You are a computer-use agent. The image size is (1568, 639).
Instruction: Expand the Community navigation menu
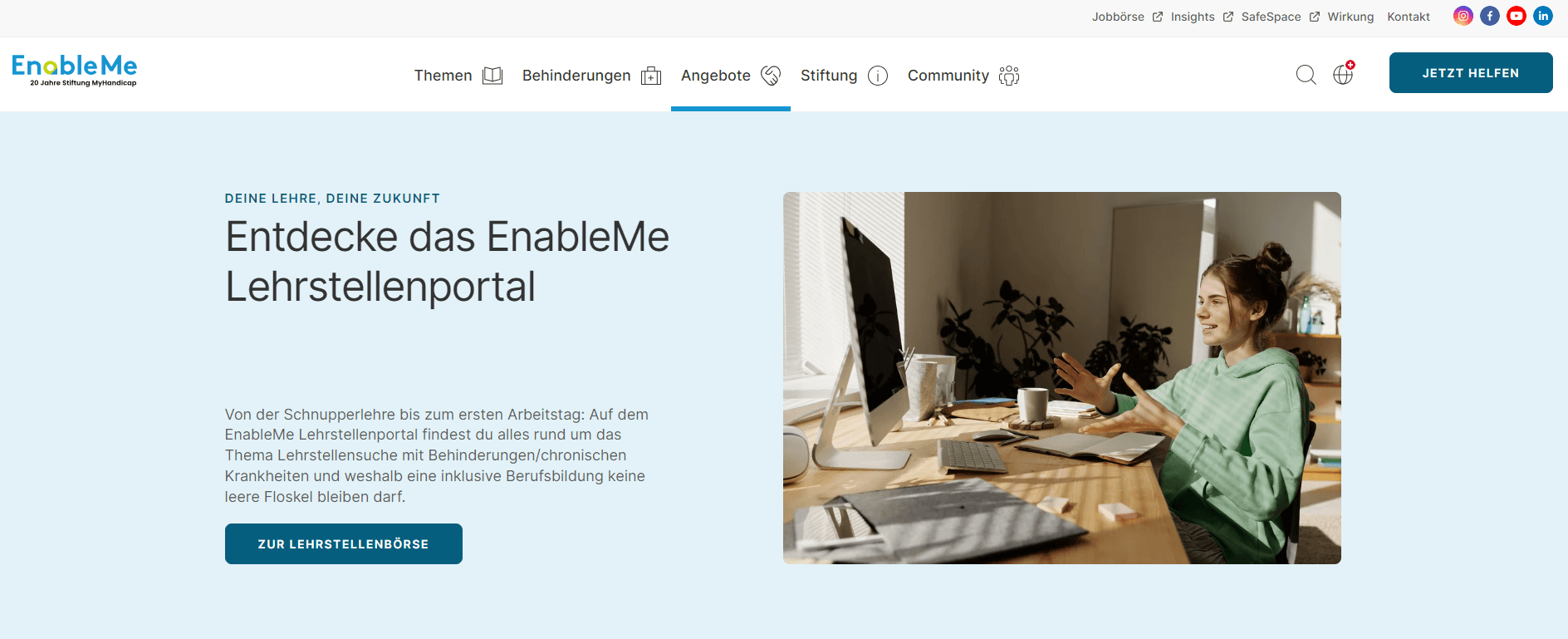(x=963, y=76)
